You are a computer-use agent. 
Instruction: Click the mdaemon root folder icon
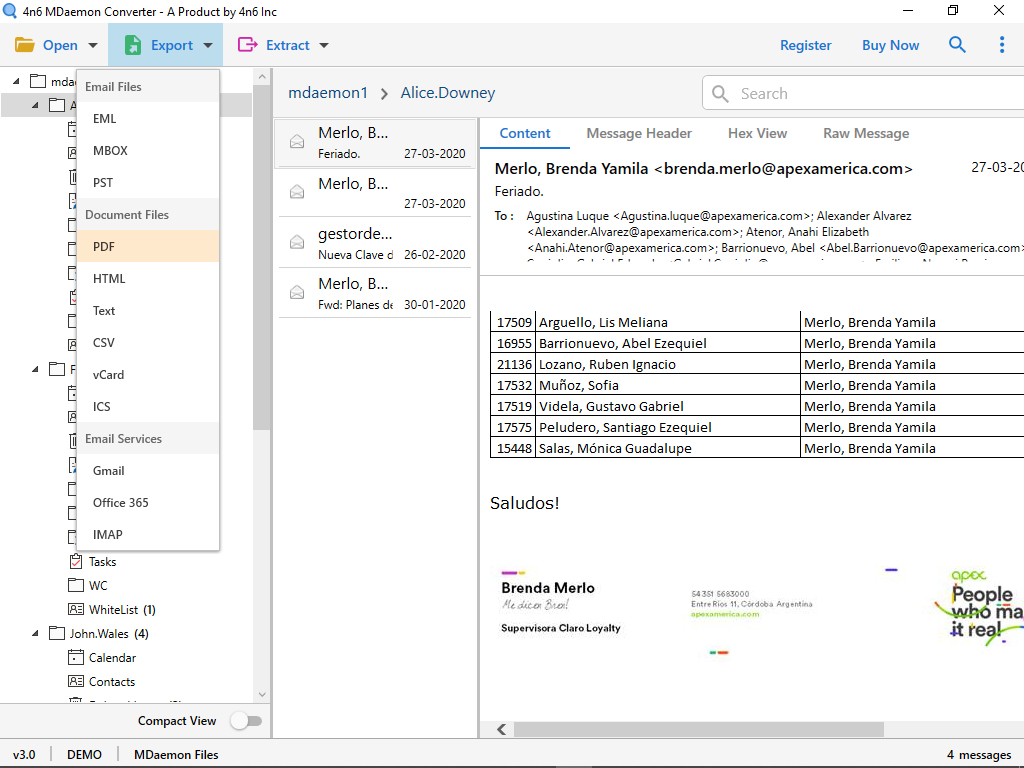[38, 81]
